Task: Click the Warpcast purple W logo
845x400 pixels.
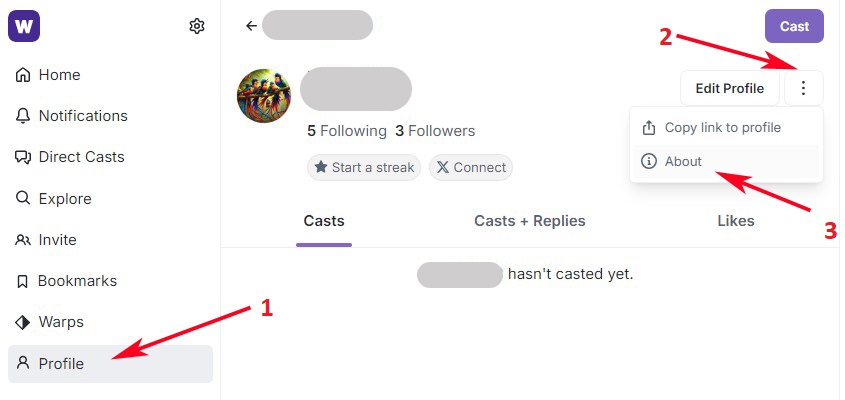Action: point(23,26)
